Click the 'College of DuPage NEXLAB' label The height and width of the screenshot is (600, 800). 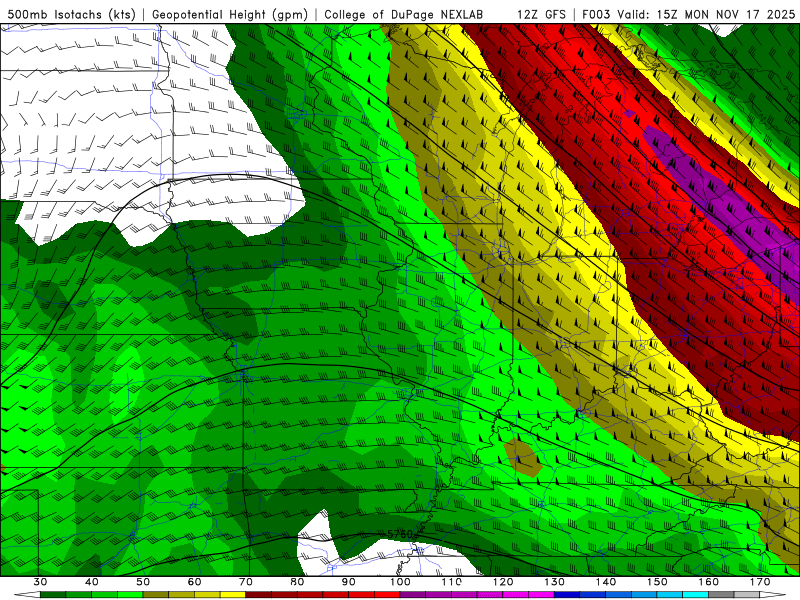click(403, 14)
